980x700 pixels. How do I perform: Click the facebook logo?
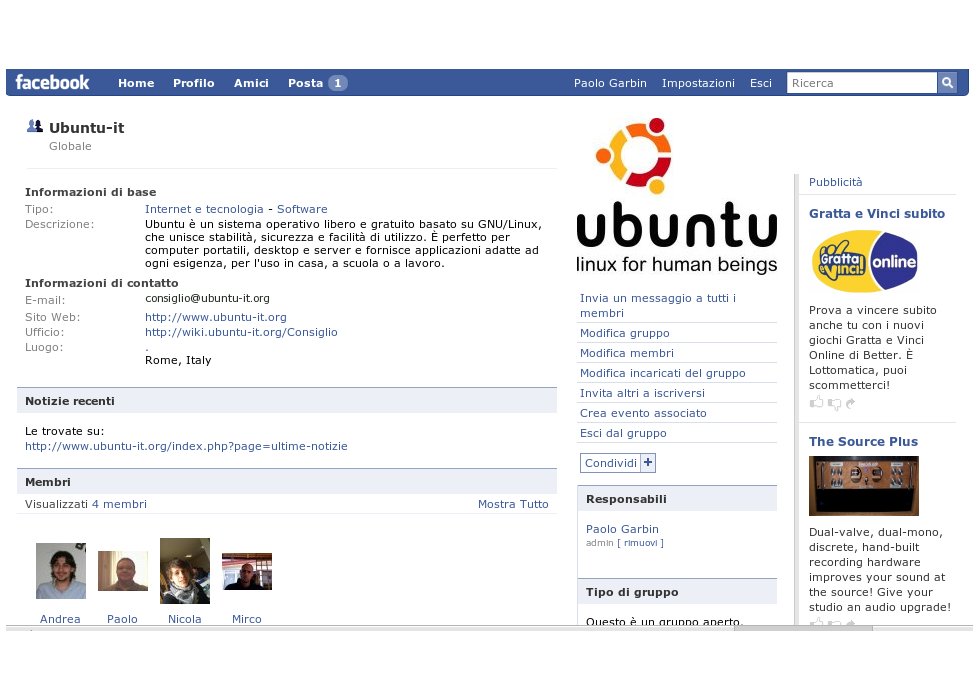tap(52, 82)
